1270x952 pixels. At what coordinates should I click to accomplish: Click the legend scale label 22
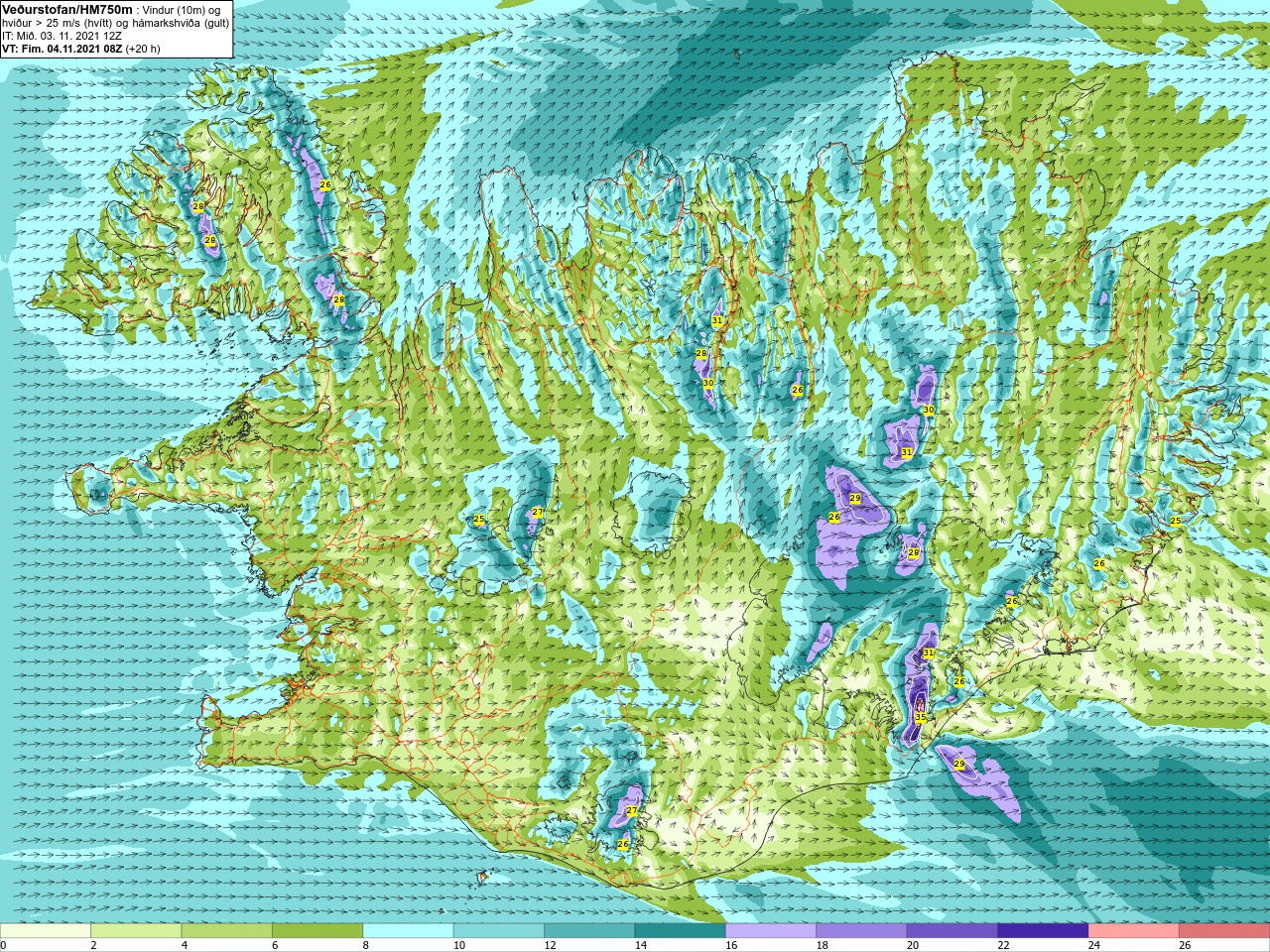[x=1002, y=945]
